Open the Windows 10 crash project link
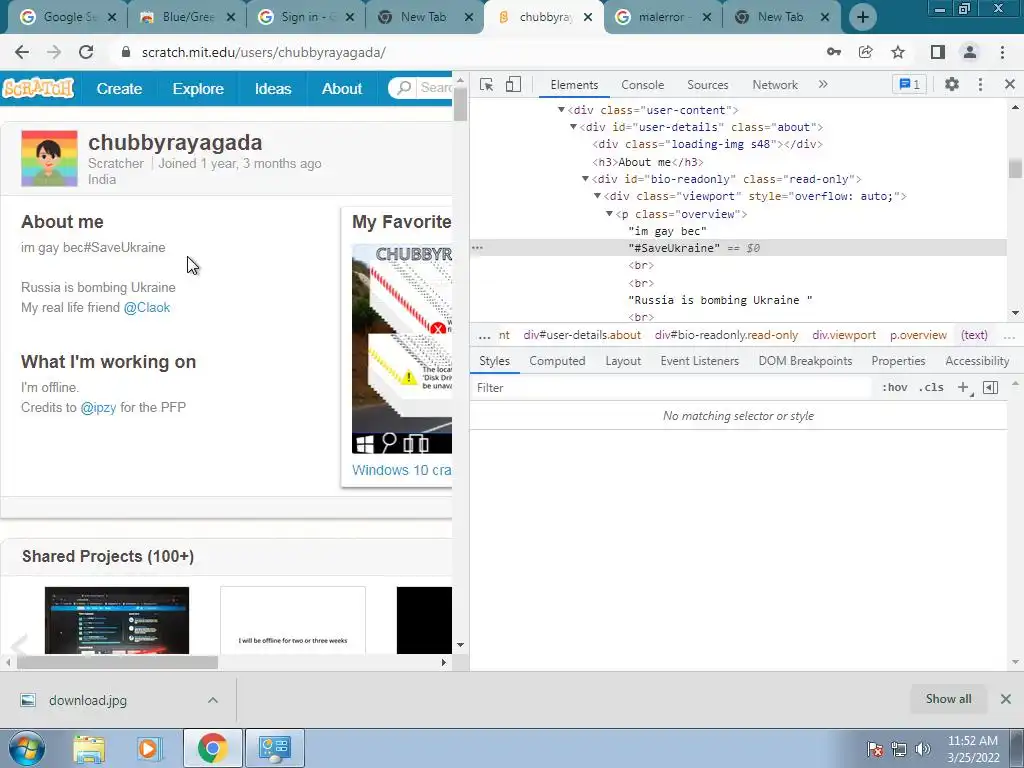This screenshot has height=768, width=1024. [x=402, y=470]
